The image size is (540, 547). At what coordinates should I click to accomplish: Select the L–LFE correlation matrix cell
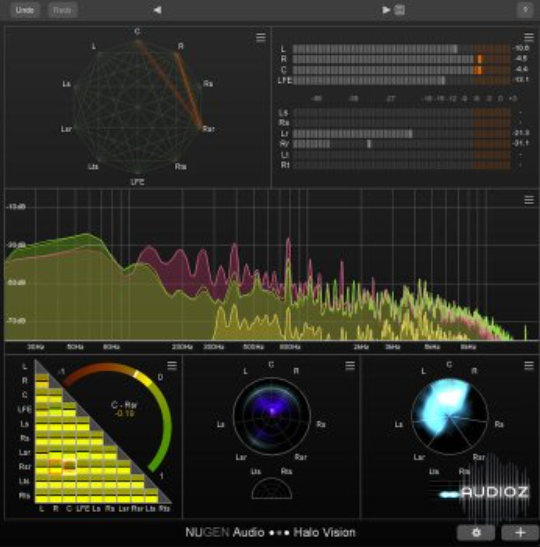(x=42, y=409)
